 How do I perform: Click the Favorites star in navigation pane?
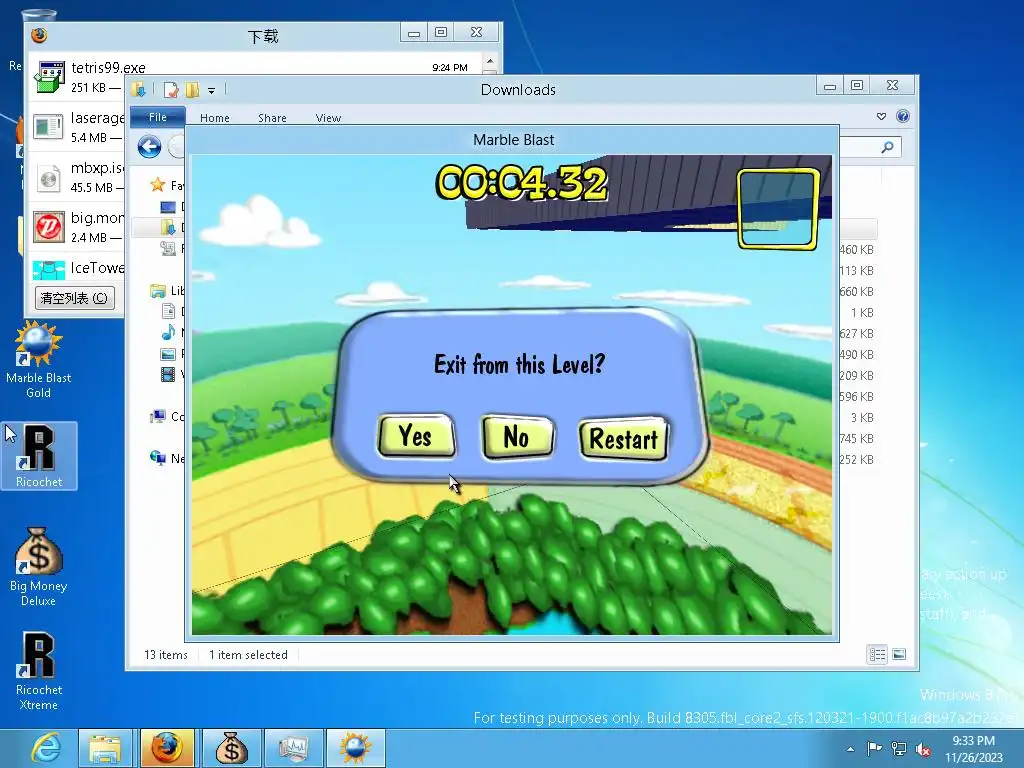pos(157,185)
